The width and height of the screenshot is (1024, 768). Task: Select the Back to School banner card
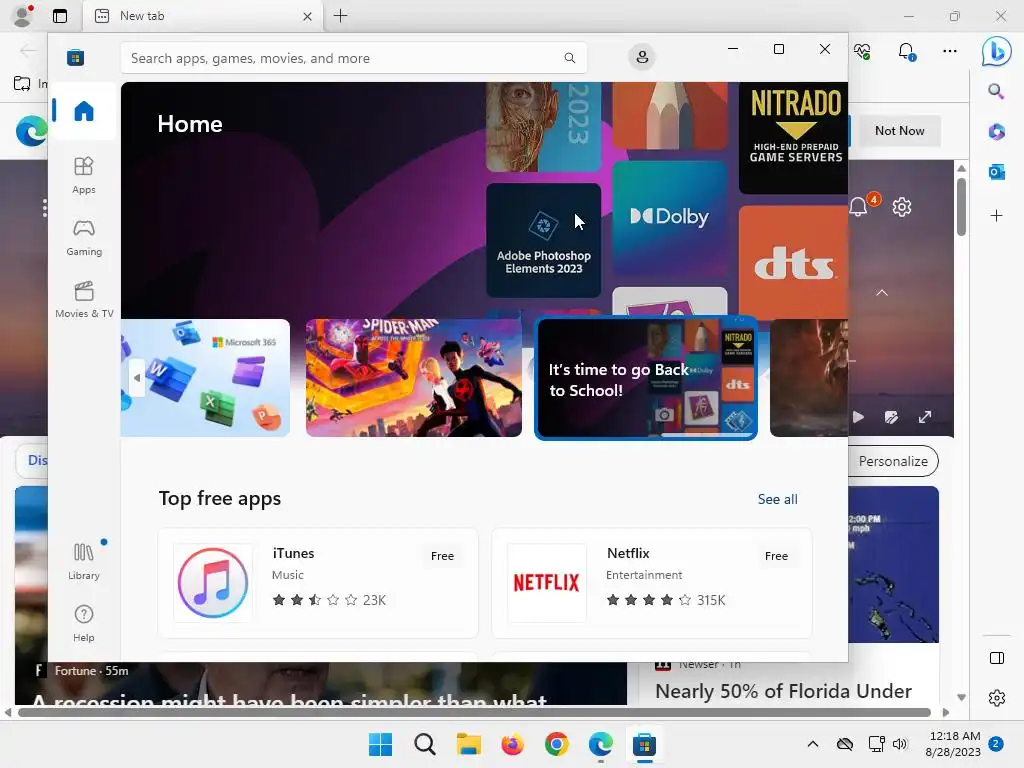click(646, 377)
